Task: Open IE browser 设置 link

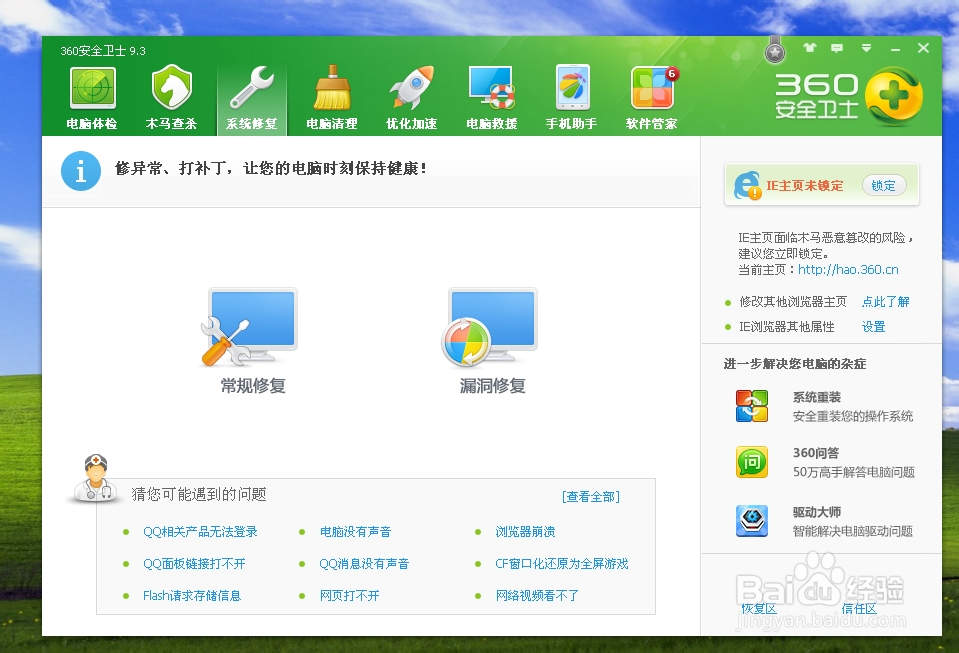Action: 873,326
